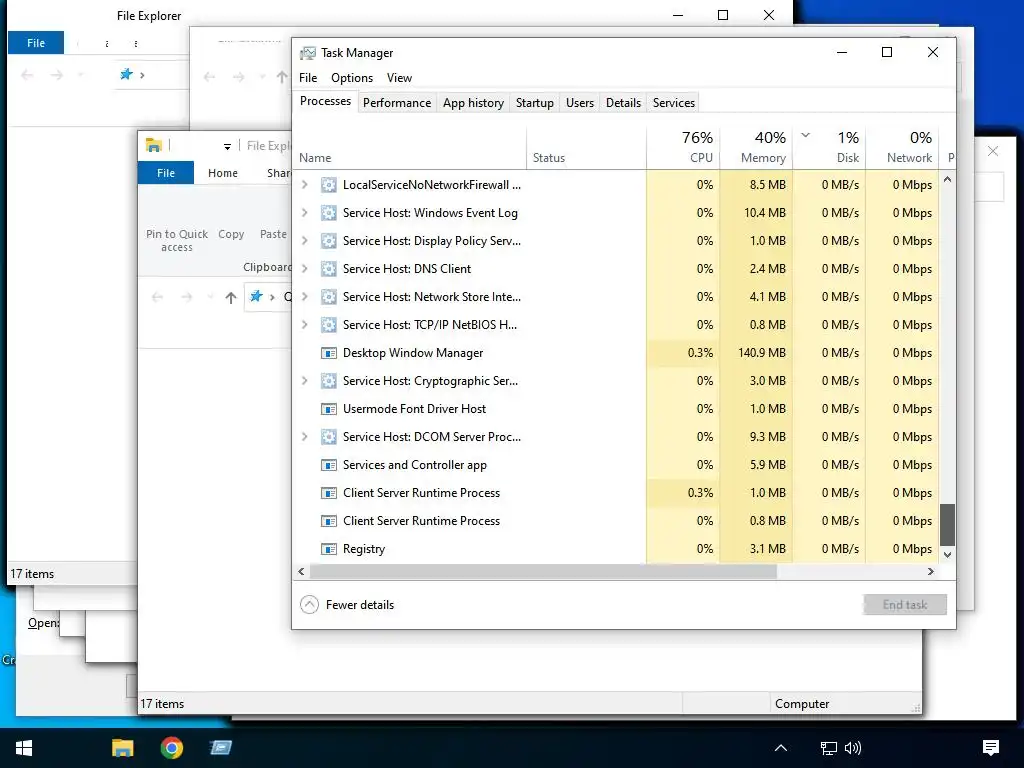Switch to the Users tab
1024x768 pixels.
(580, 103)
